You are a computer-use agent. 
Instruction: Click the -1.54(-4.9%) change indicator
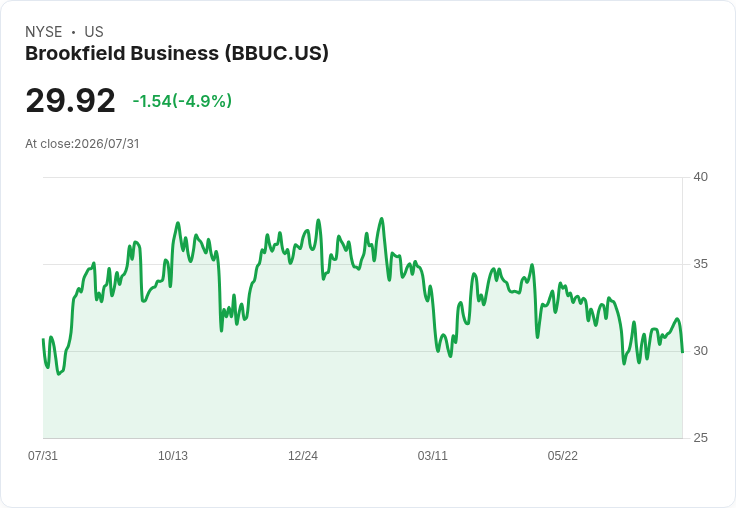click(182, 101)
